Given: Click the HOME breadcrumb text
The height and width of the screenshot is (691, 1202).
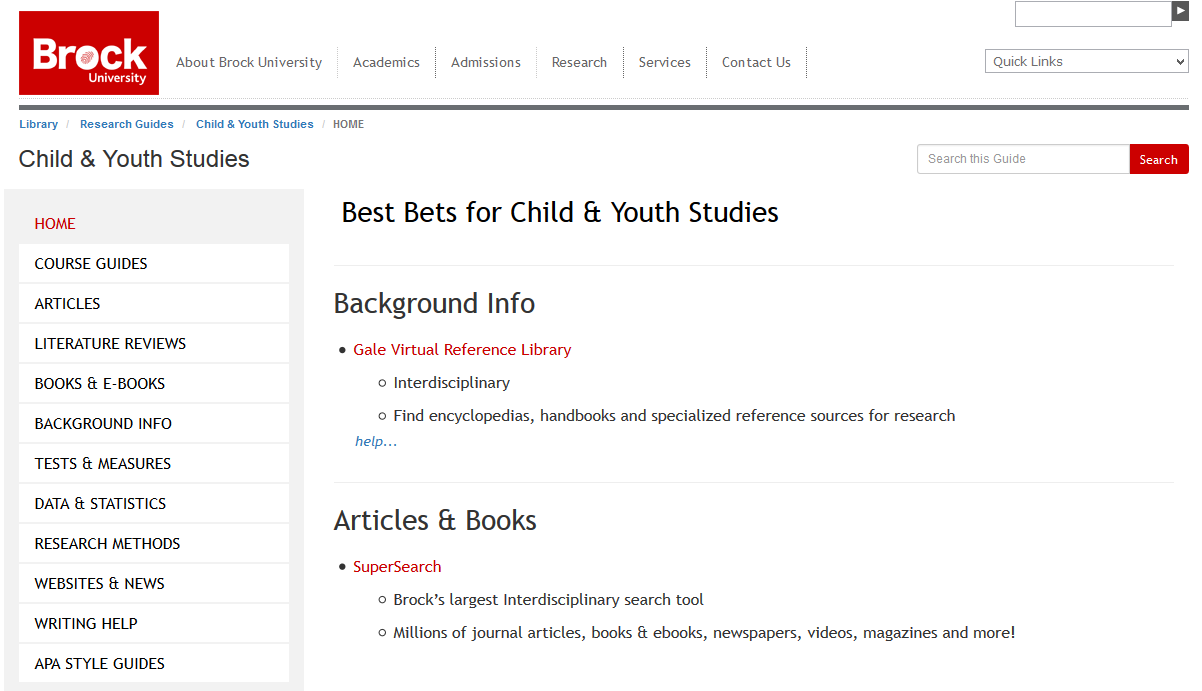Looking at the screenshot, I should [x=349, y=124].
